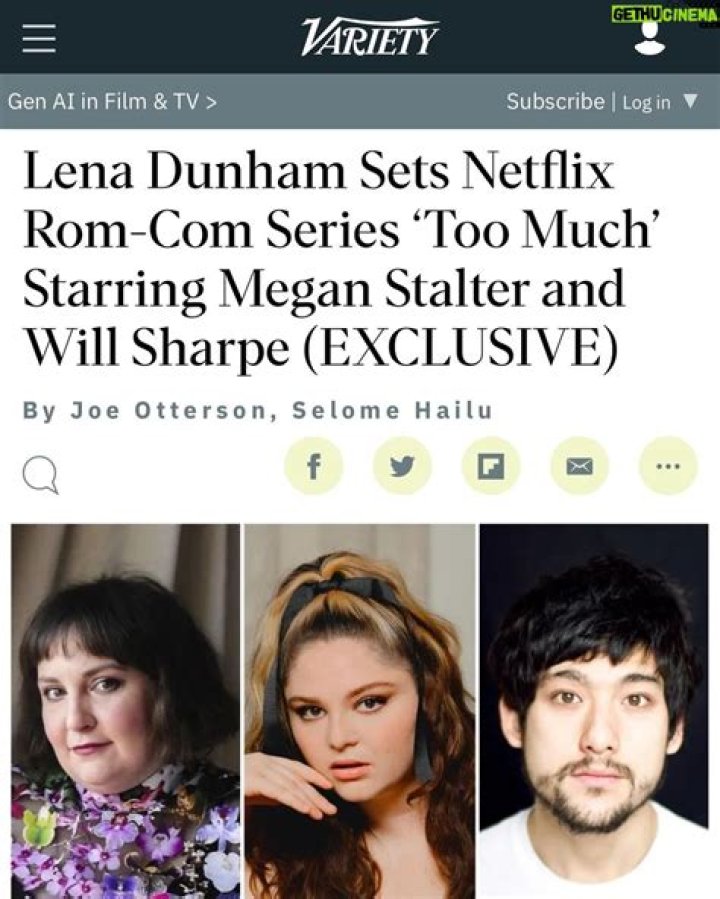720x899 pixels.
Task: Open the user account profile icon
Action: click(649, 40)
